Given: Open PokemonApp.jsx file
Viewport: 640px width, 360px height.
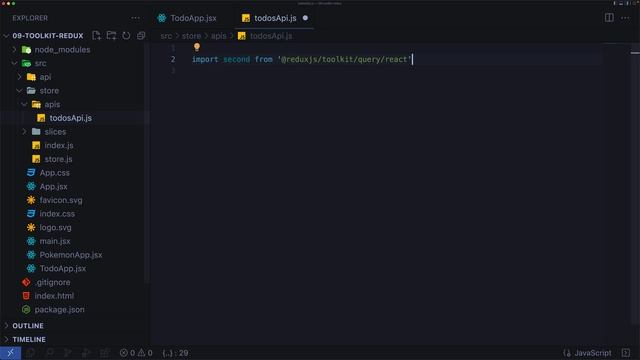Looking at the screenshot, I should (71, 255).
